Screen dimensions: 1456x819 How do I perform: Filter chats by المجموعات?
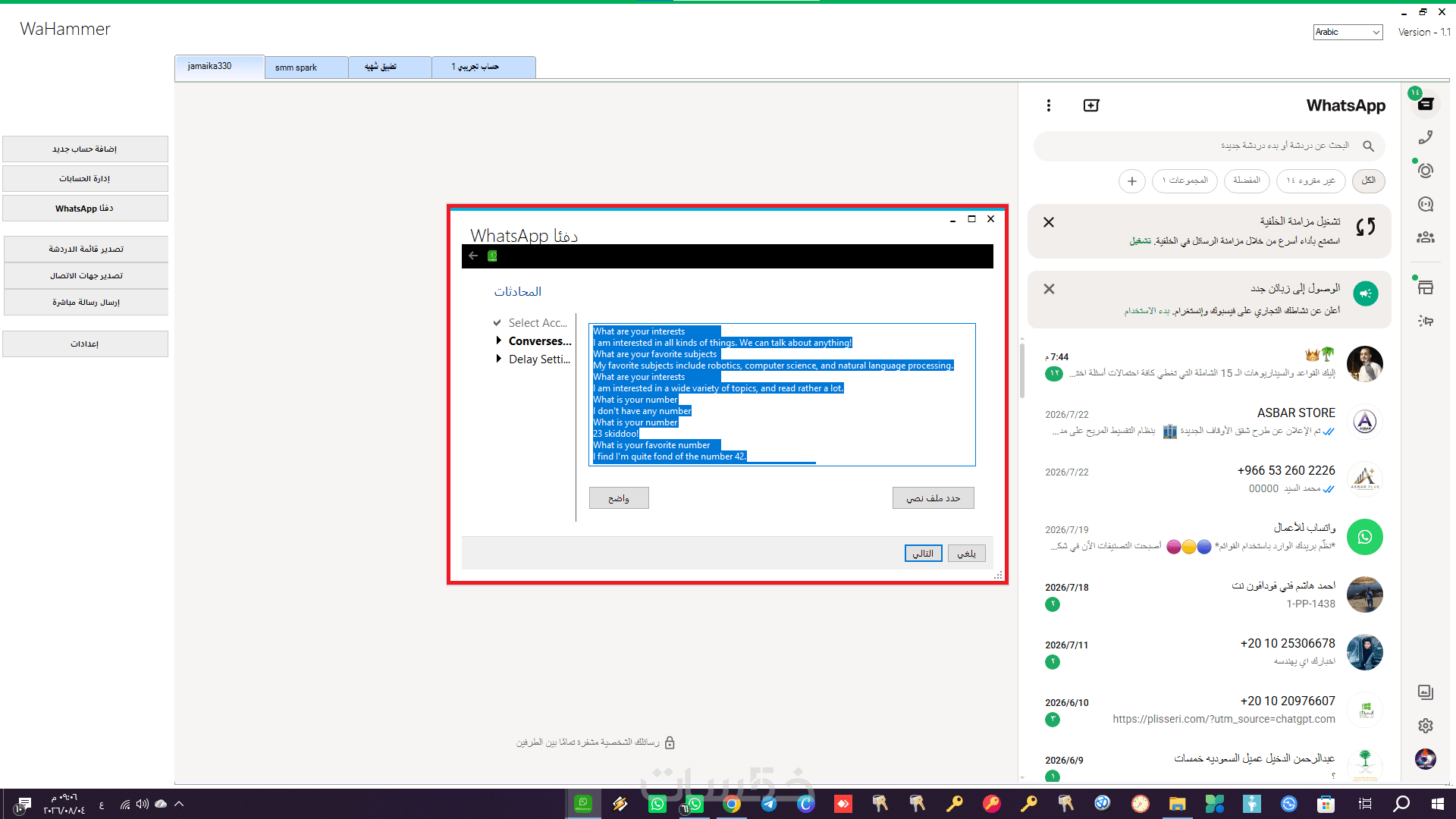pyautogui.click(x=1185, y=180)
